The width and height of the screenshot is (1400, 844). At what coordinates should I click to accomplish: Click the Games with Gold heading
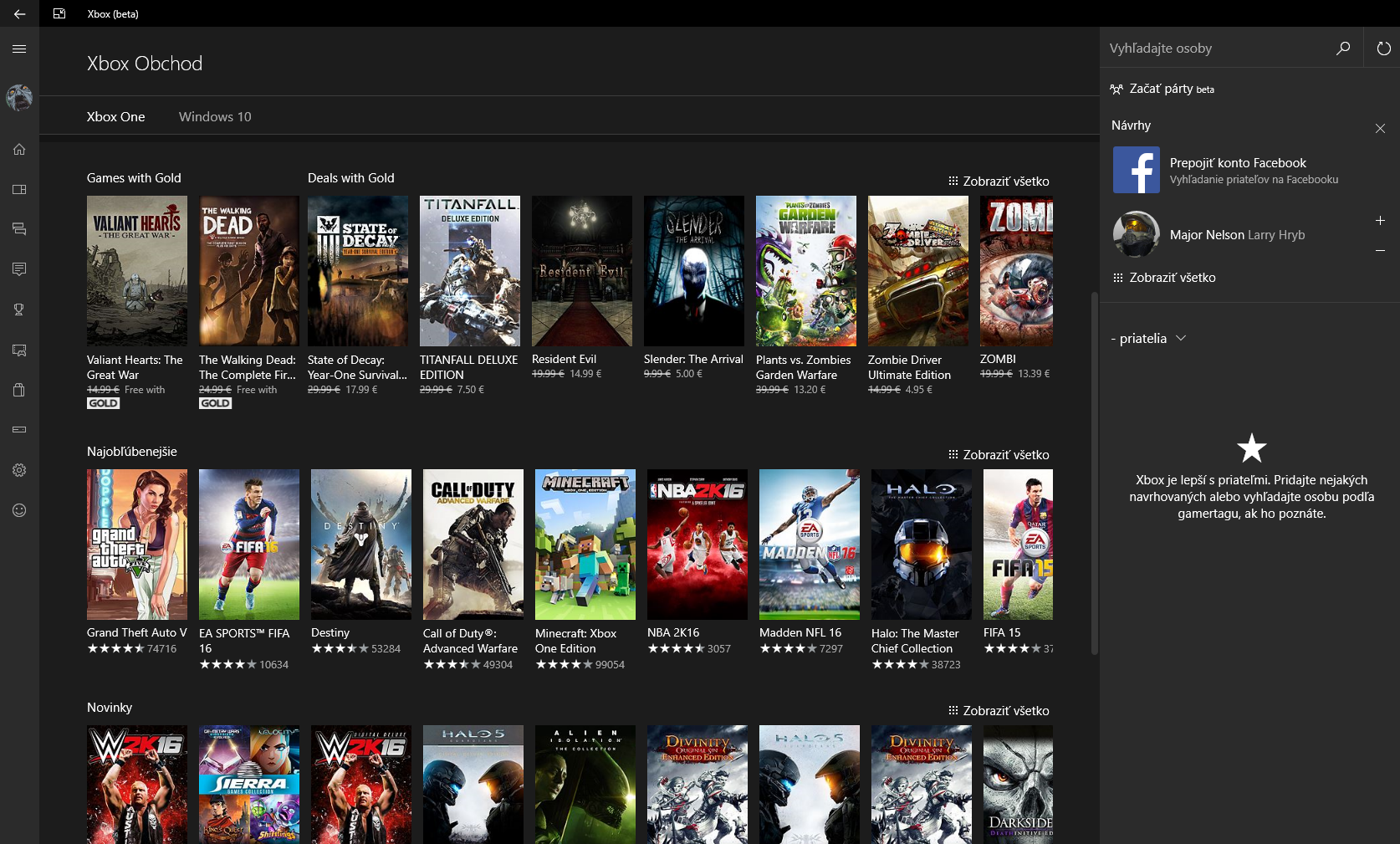coord(134,177)
